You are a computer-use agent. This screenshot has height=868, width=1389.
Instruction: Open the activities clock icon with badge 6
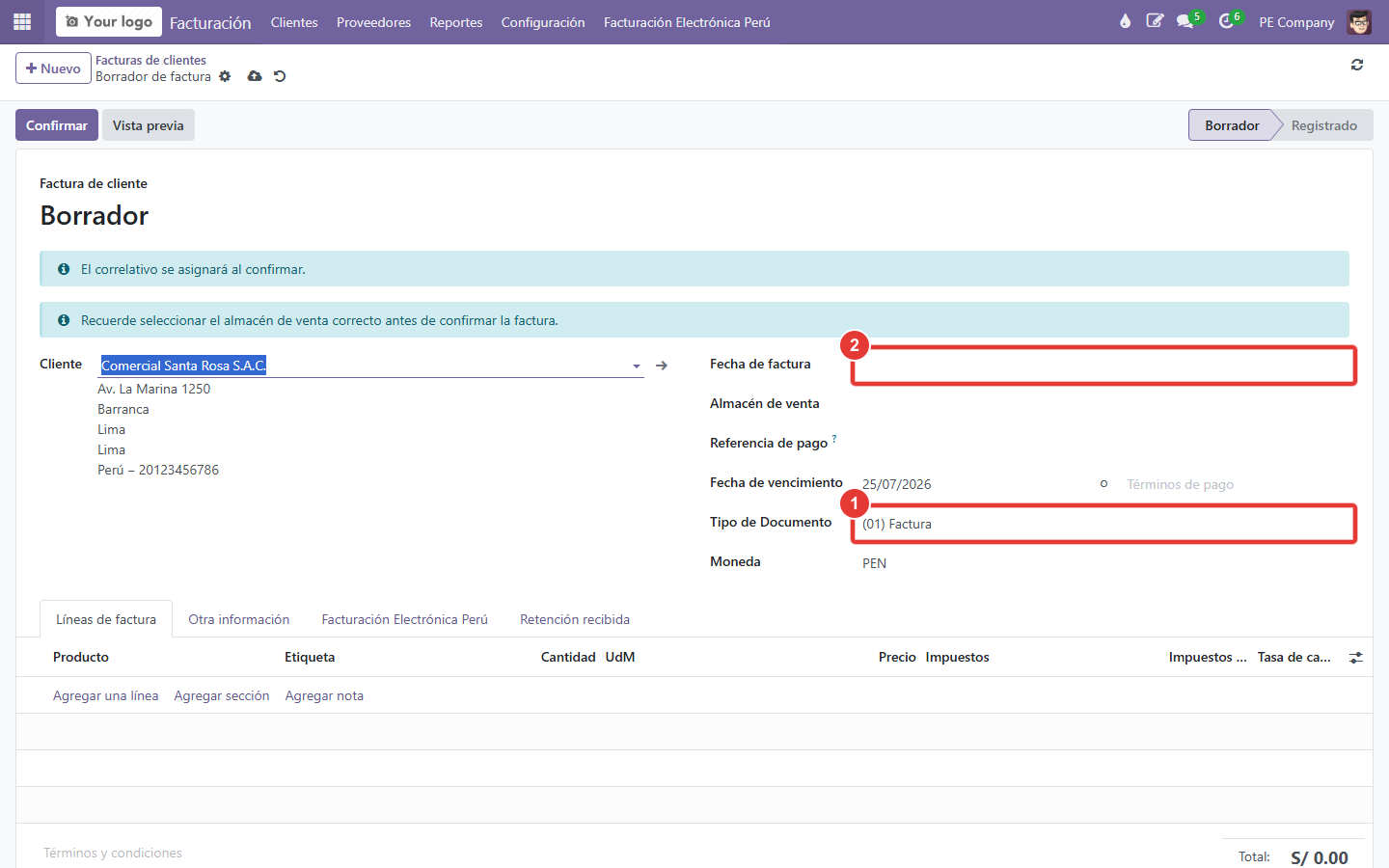(1226, 21)
